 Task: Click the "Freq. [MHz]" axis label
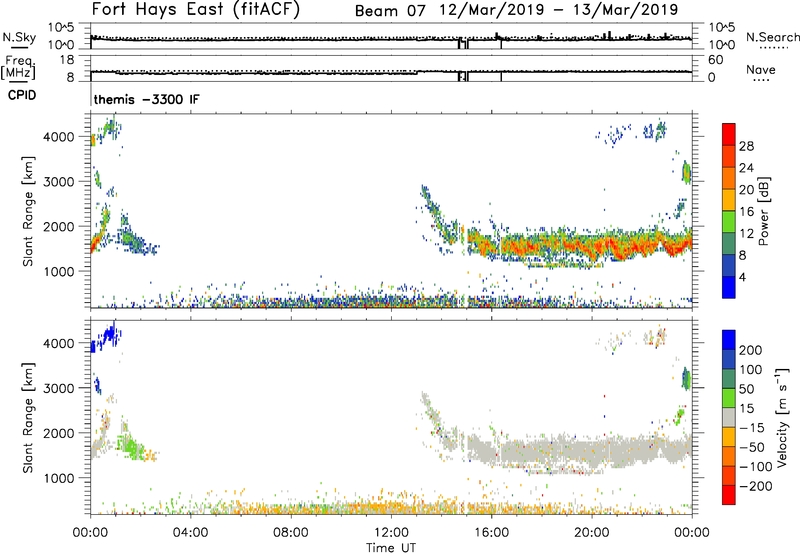point(18,67)
